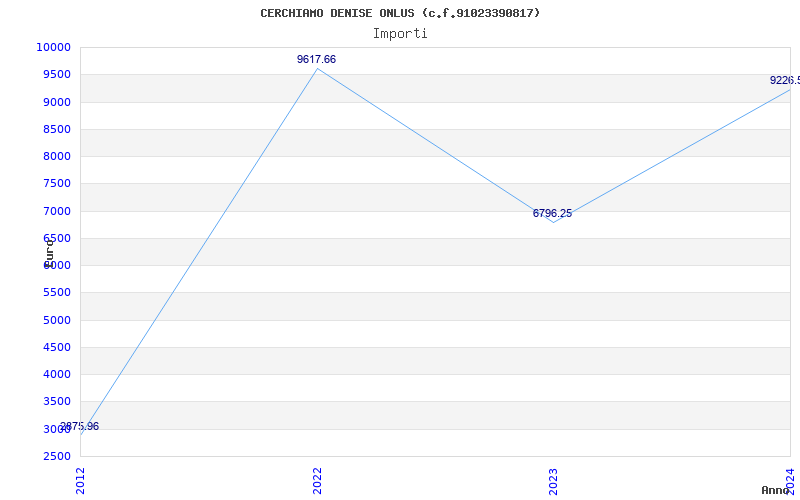The height and width of the screenshot is (500, 800).
Task: Click the 9500 y-axis label
Action: [56, 74]
